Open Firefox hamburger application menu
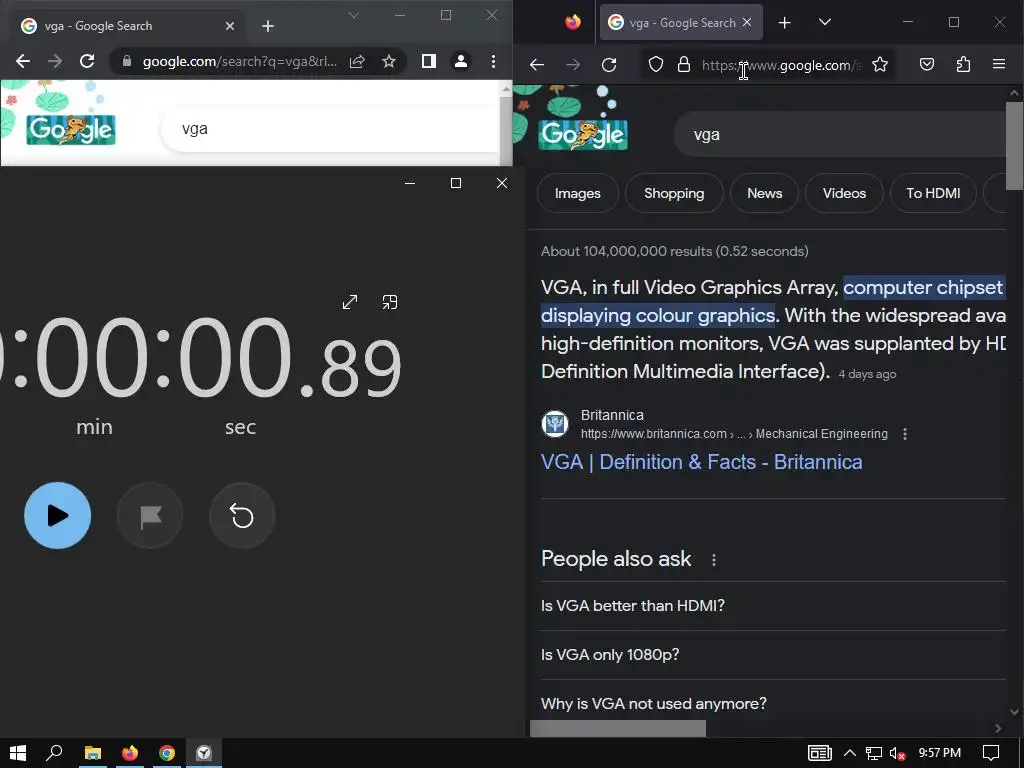1024x768 pixels. coord(999,65)
